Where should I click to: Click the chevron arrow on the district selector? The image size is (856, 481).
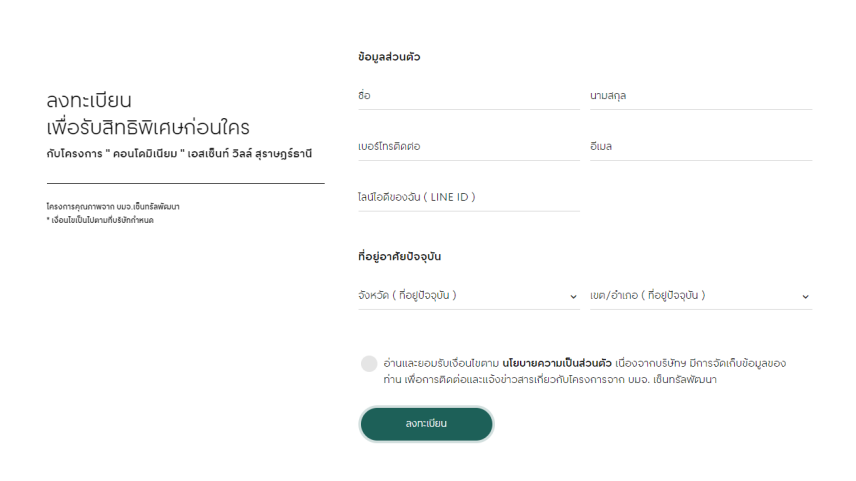[x=805, y=297]
